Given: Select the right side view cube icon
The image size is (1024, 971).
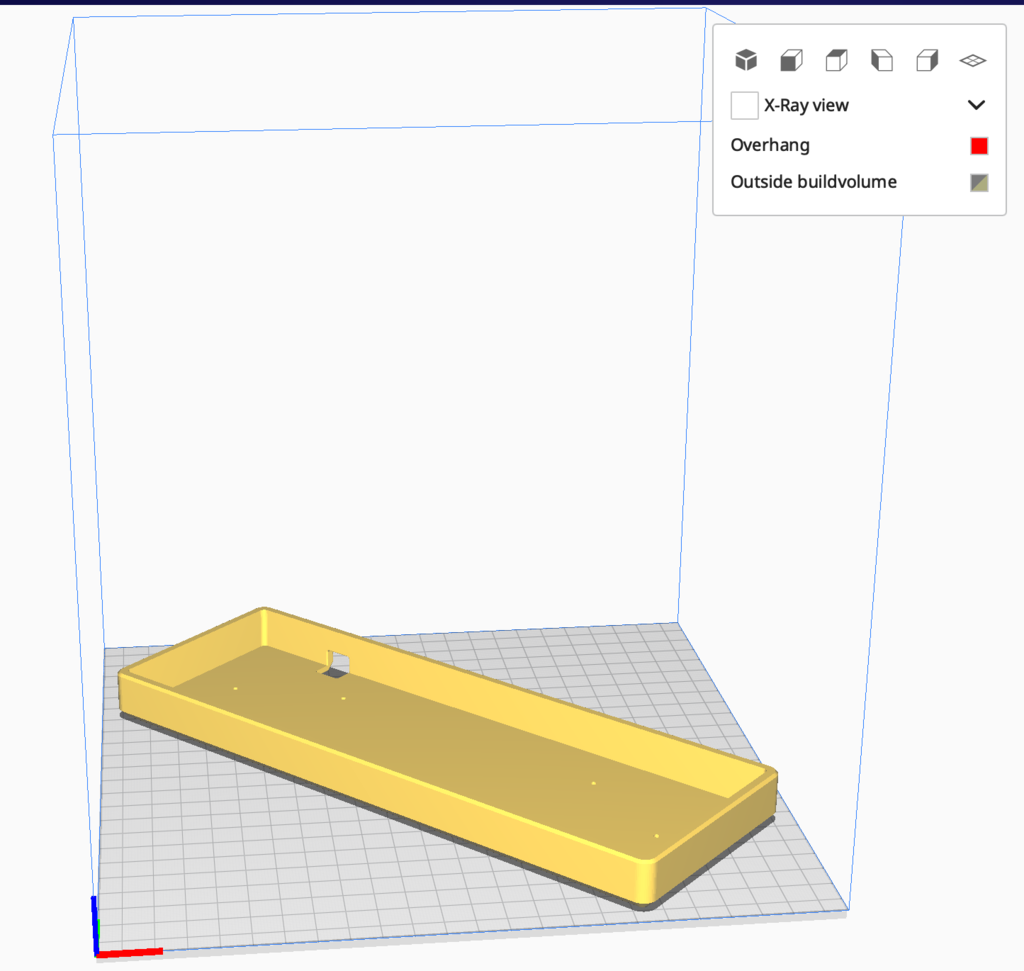Looking at the screenshot, I should 927,60.
